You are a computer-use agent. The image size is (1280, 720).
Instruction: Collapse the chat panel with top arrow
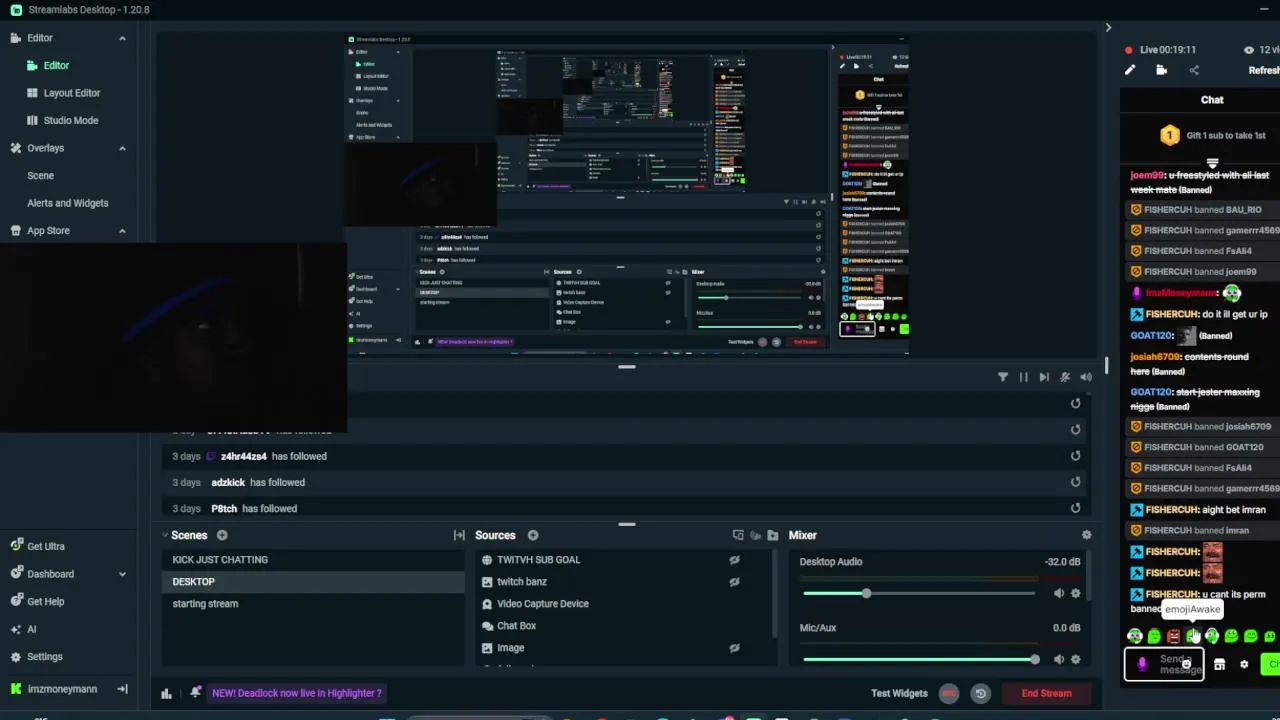point(1108,27)
